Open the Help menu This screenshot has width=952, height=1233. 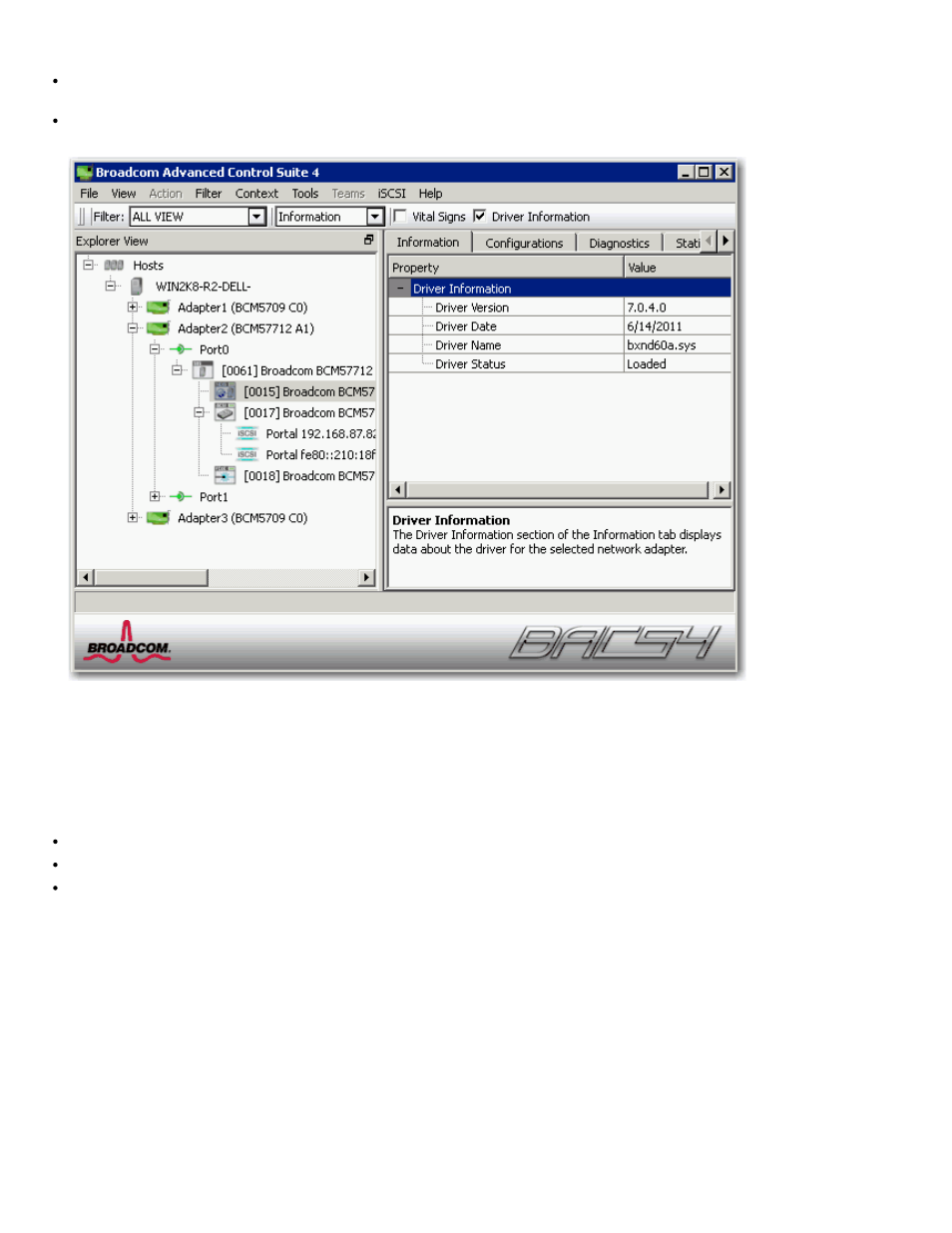tap(430, 194)
